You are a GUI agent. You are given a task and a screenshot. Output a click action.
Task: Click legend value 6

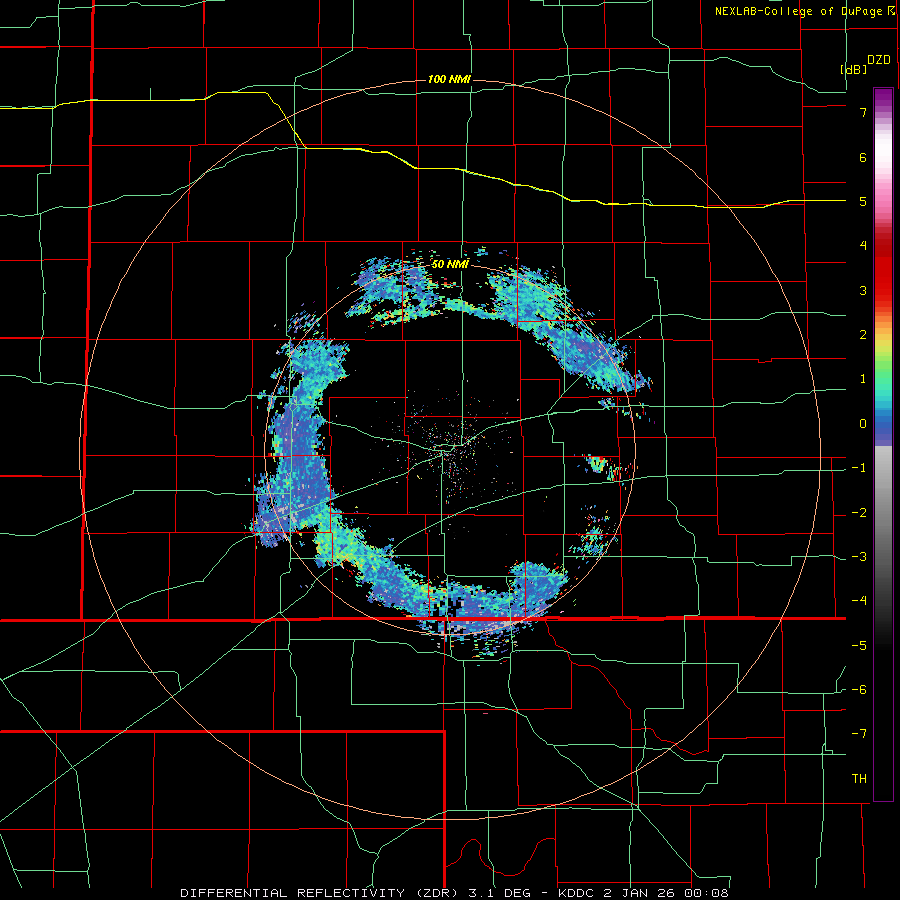coord(863,157)
